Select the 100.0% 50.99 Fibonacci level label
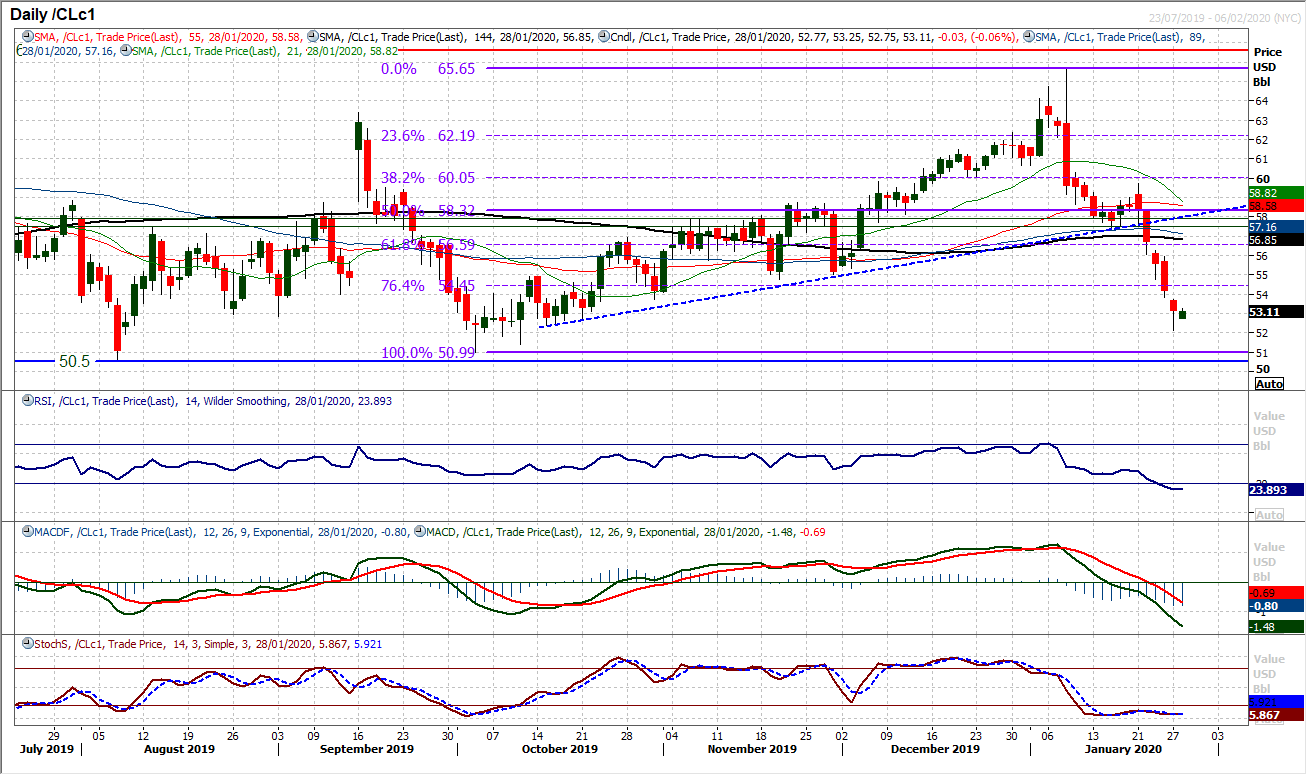 point(425,353)
